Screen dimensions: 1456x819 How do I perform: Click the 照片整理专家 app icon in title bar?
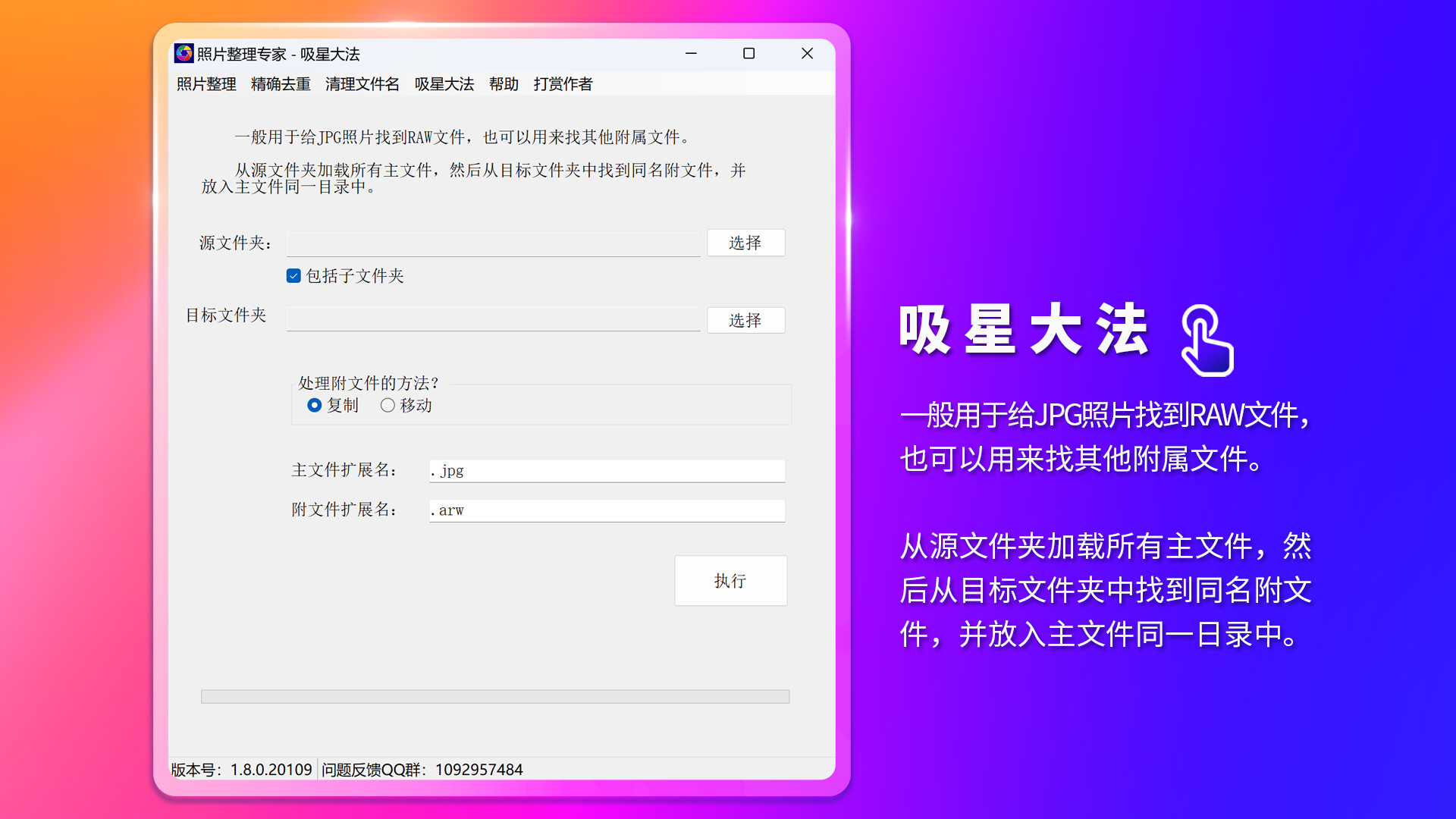pyautogui.click(x=184, y=54)
